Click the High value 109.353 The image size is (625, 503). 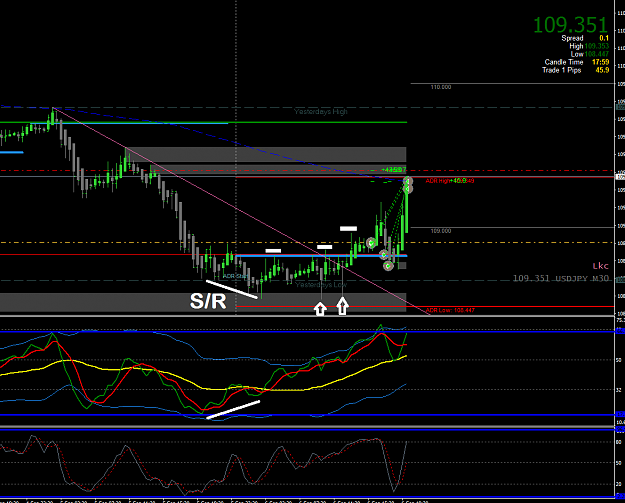click(597, 46)
